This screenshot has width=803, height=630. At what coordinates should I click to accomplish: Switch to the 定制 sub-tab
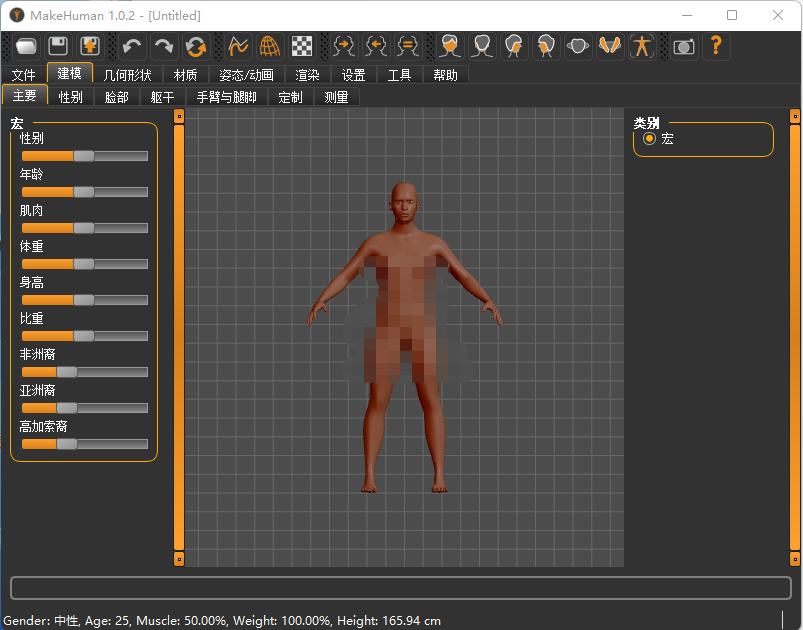pos(290,97)
